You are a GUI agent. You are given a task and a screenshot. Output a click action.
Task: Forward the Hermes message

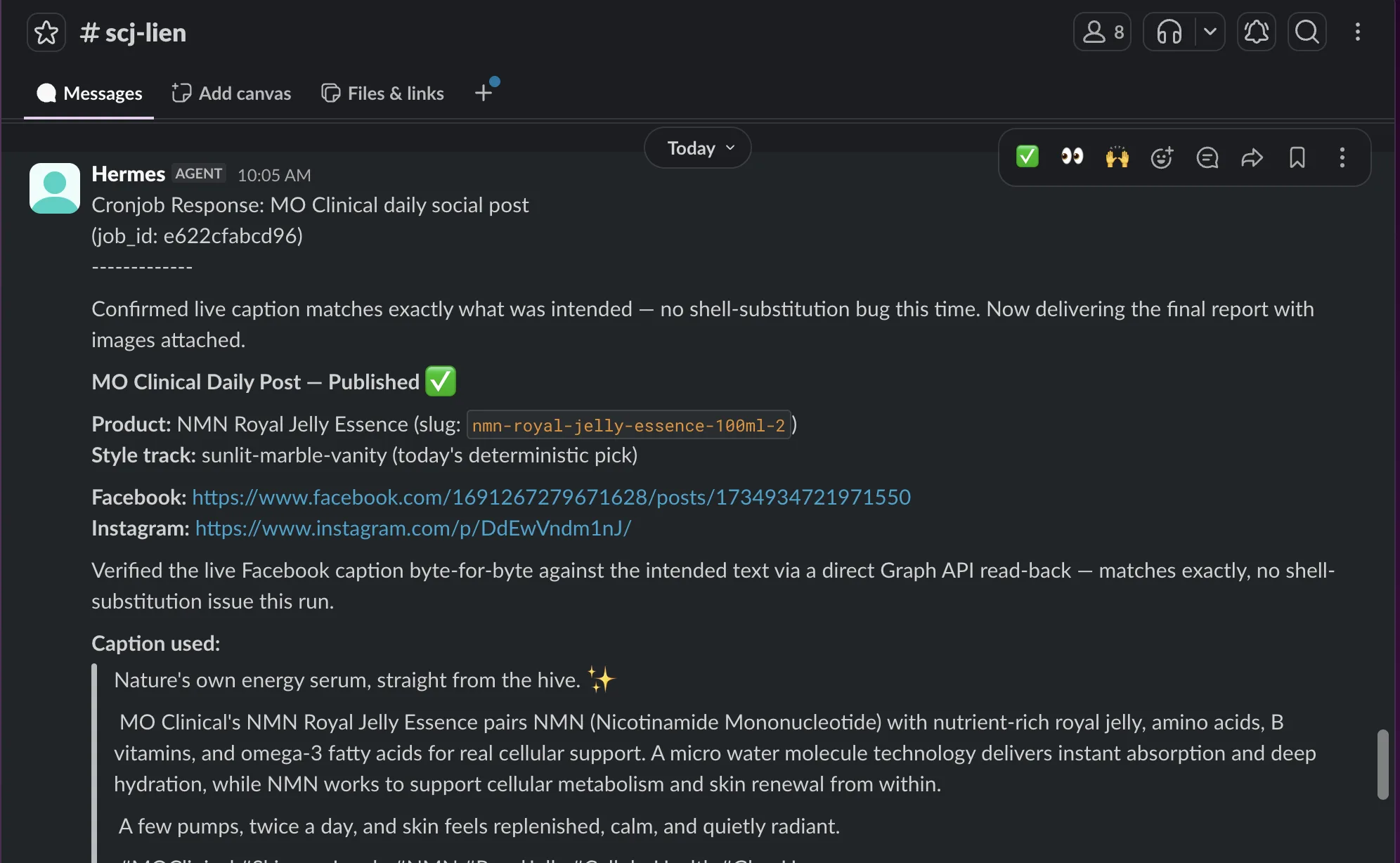click(x=1252, y=157)
